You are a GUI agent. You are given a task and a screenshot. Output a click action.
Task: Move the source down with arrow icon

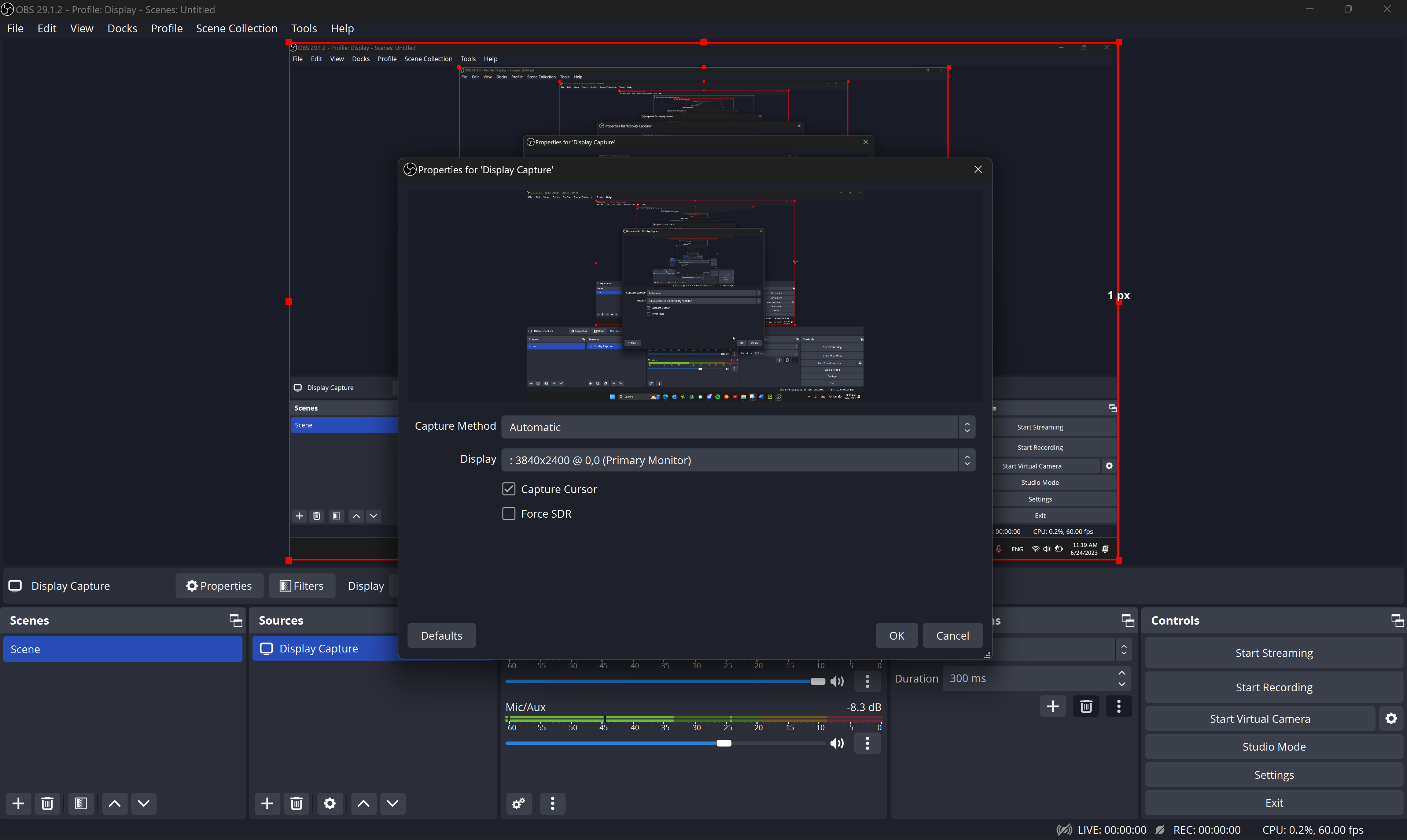click(393, 803)
